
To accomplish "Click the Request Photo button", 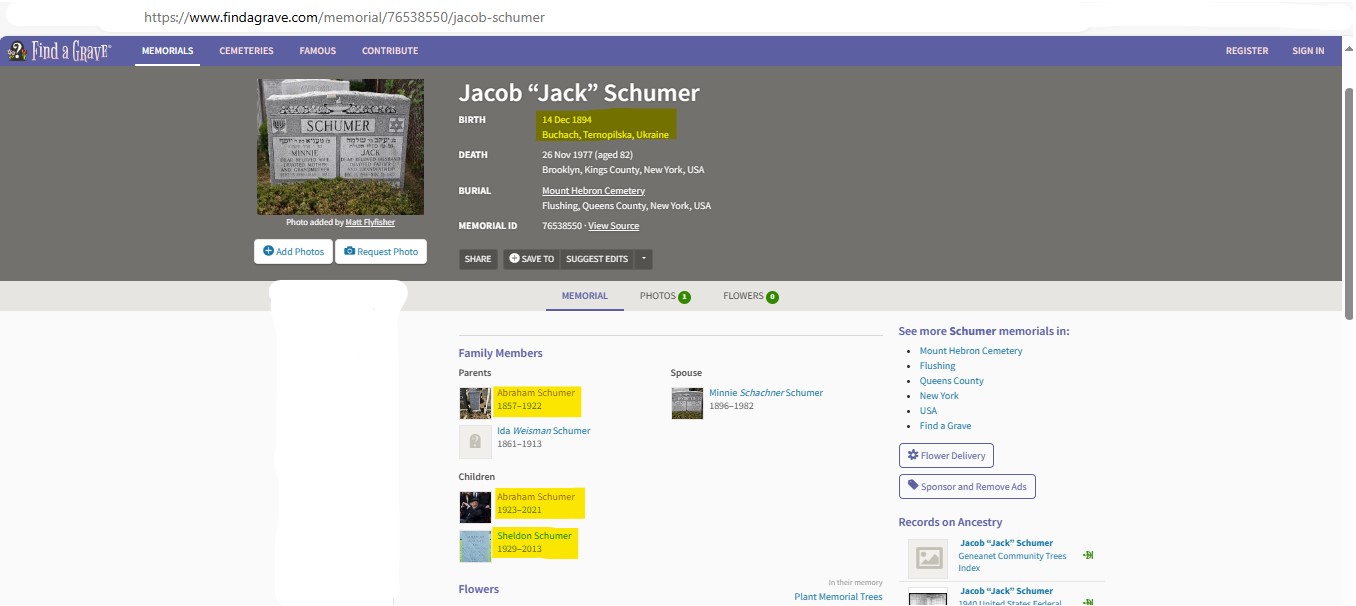I will pos(381,251).
